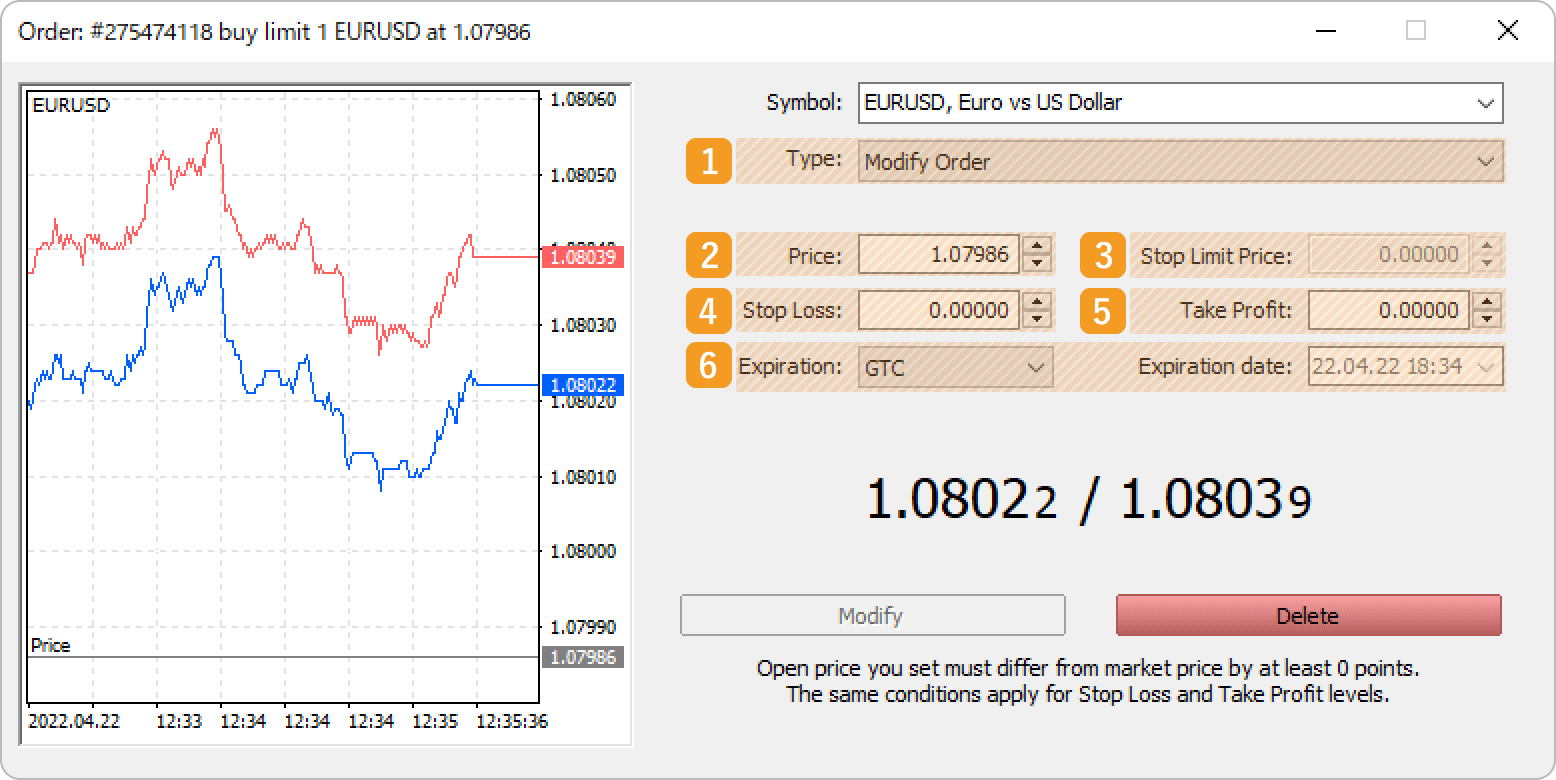Image resolution: width=1556 pixels, height=780 pixels.
Task: Decrease the Price with down arrow
Action: [1038, 264]
